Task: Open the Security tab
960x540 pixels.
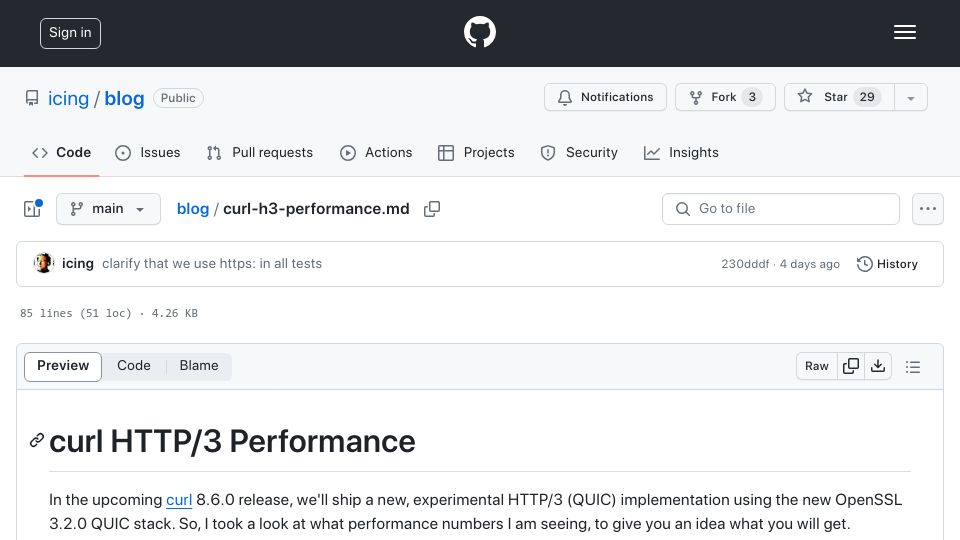Action: click(x=579, y=152)
